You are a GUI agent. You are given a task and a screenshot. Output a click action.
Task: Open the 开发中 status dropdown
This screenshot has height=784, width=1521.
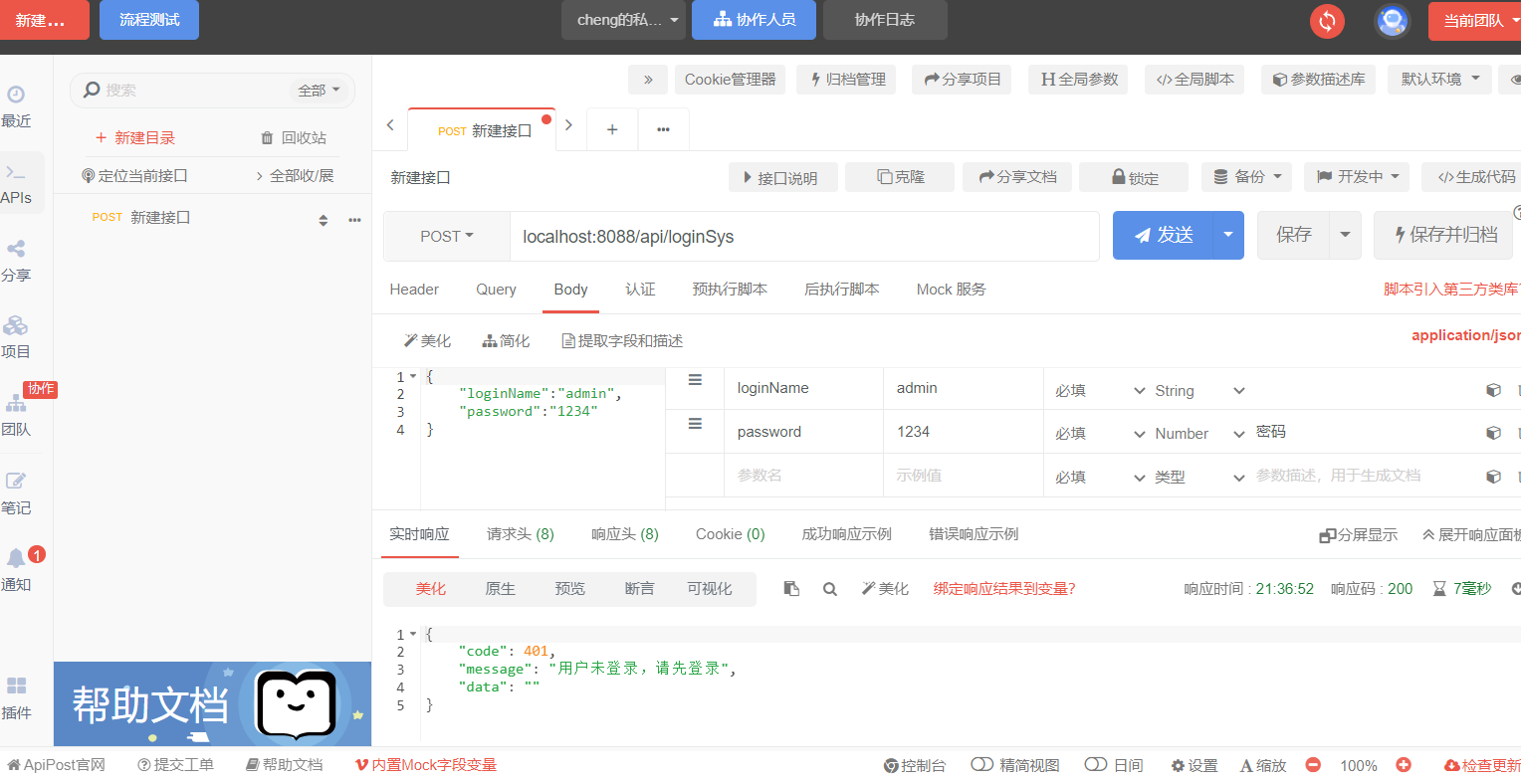1358,177
